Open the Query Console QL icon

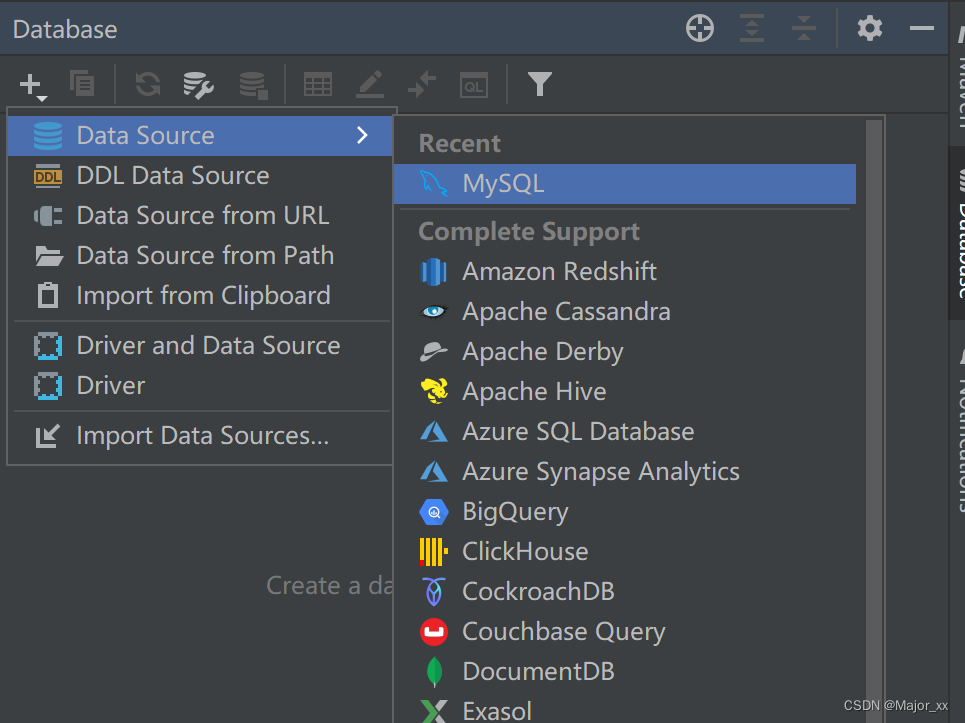point(474,85)
